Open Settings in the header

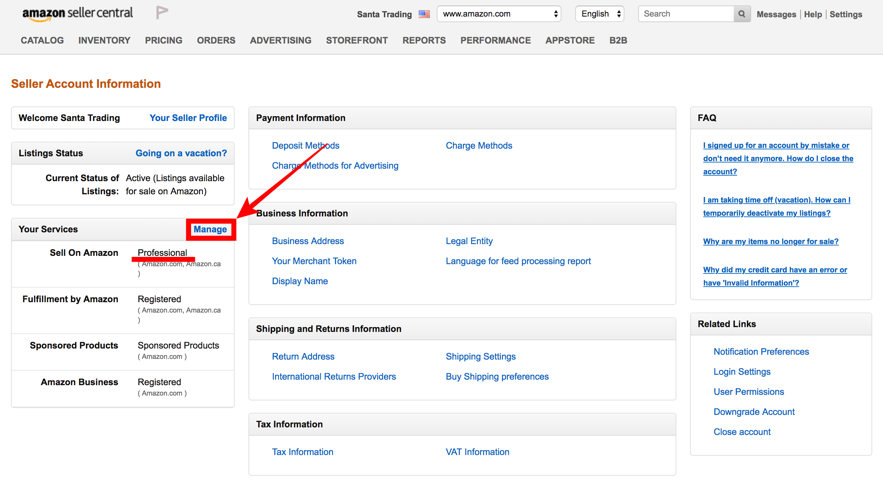(x=845, y=14)
